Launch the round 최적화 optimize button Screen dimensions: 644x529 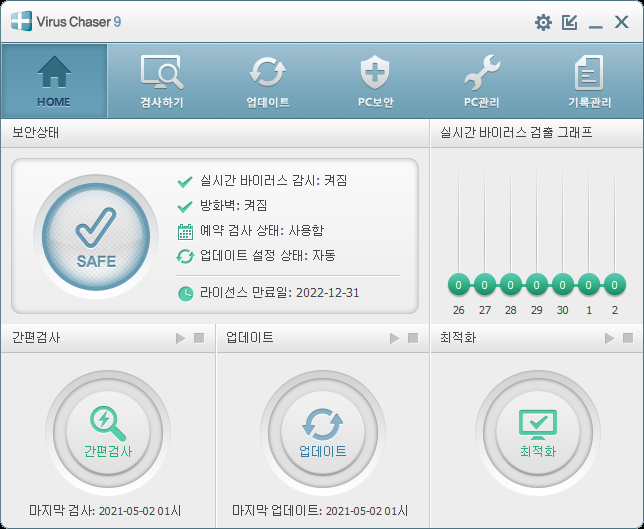click(538, 432)
